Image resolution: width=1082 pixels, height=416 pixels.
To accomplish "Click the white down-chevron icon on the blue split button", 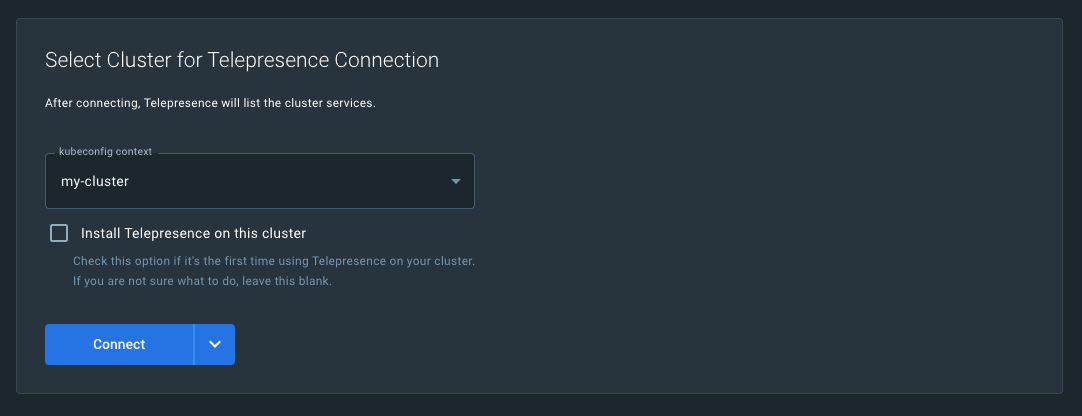I will pyautogui.click(x=215, y=344).
